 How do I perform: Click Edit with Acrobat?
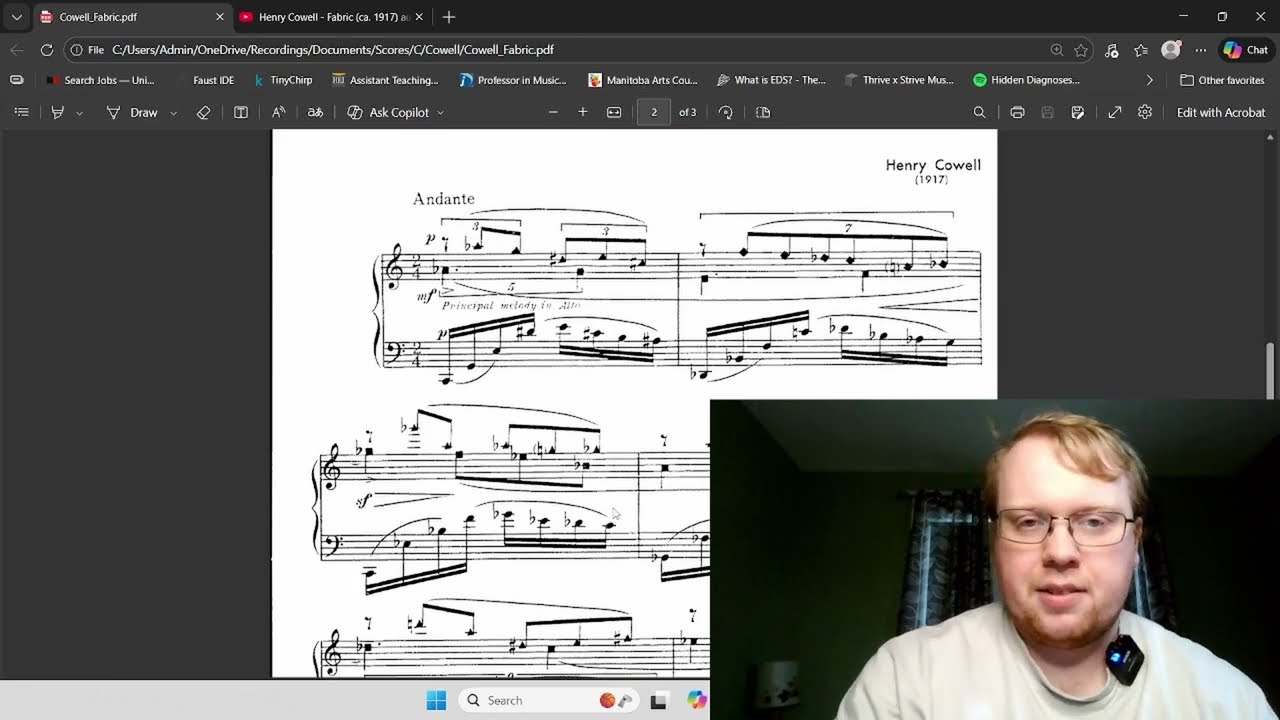click(x=1221, y=113)
